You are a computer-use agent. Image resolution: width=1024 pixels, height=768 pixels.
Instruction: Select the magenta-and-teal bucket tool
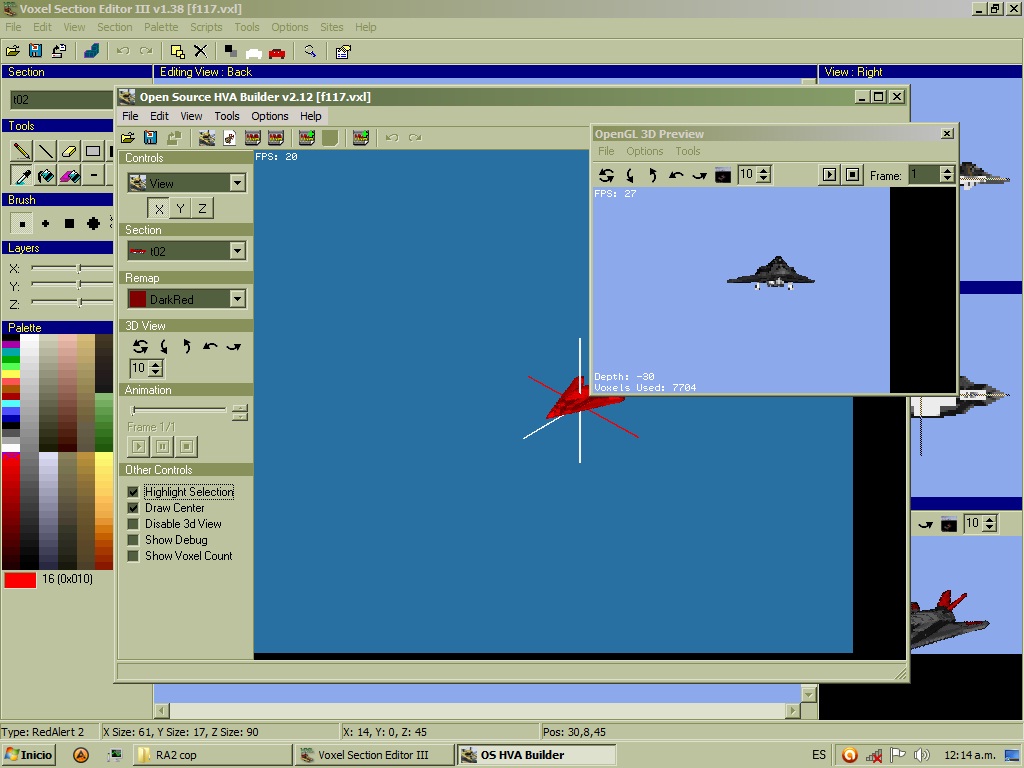pos(69,175)
